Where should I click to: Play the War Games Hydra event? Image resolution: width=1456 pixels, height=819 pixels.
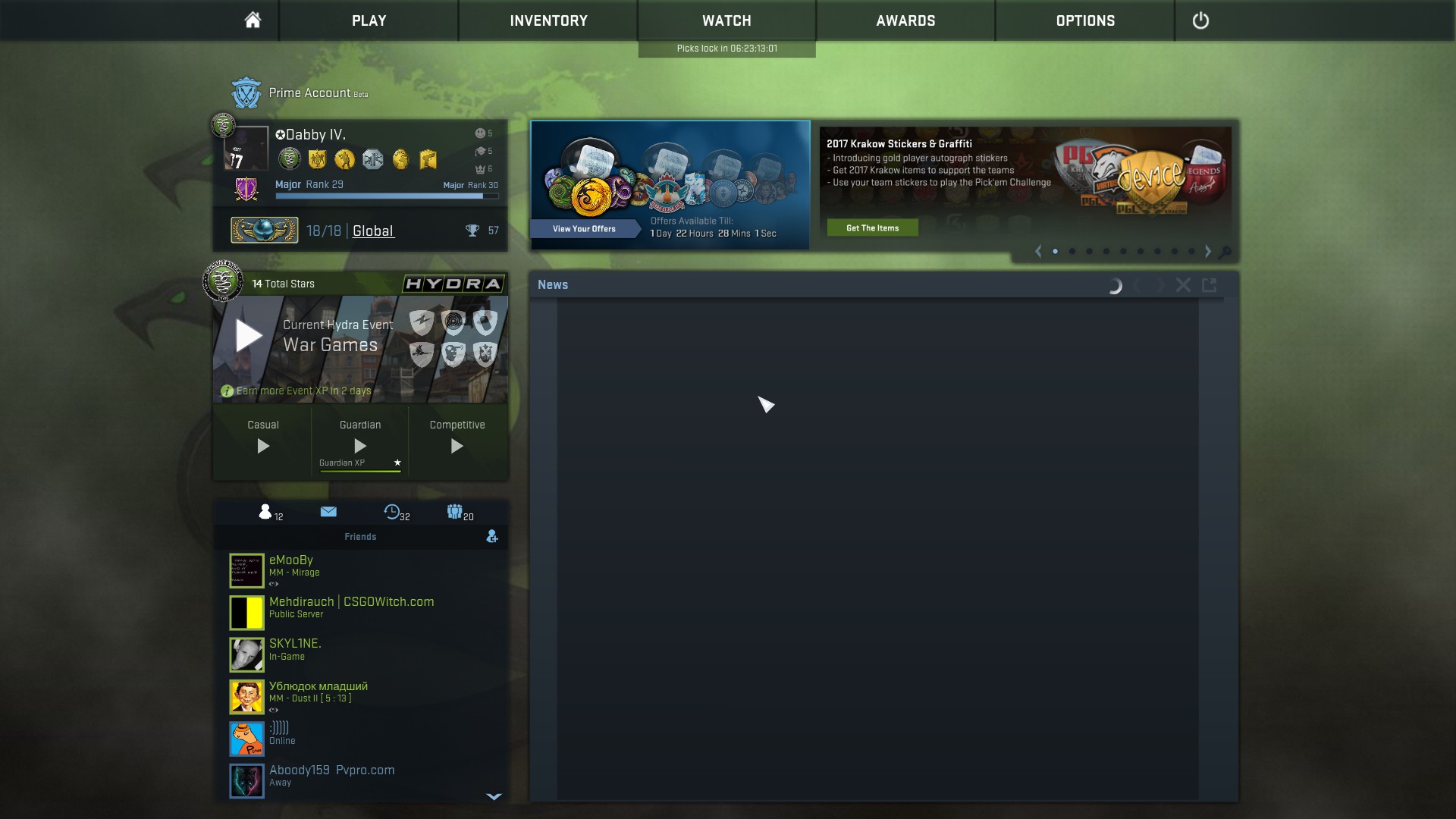click(249, 335)
